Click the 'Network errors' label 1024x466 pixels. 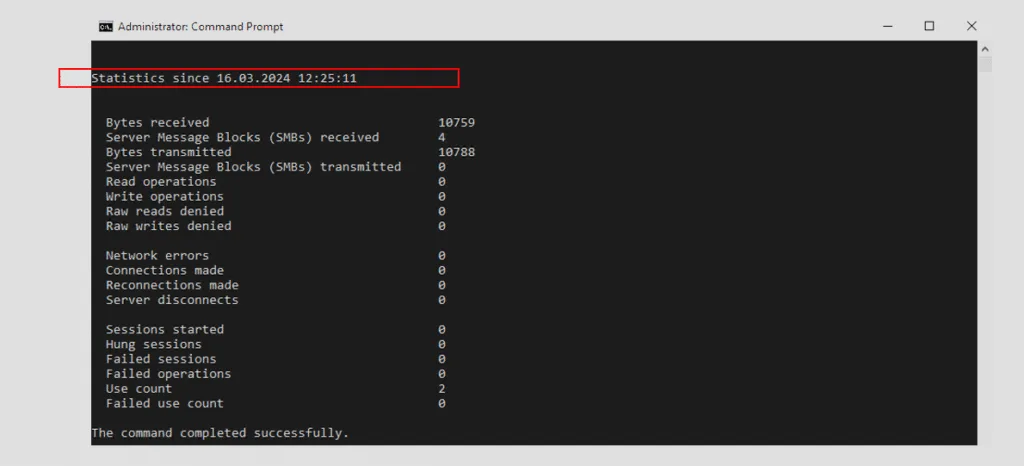[x=157, y=255]
